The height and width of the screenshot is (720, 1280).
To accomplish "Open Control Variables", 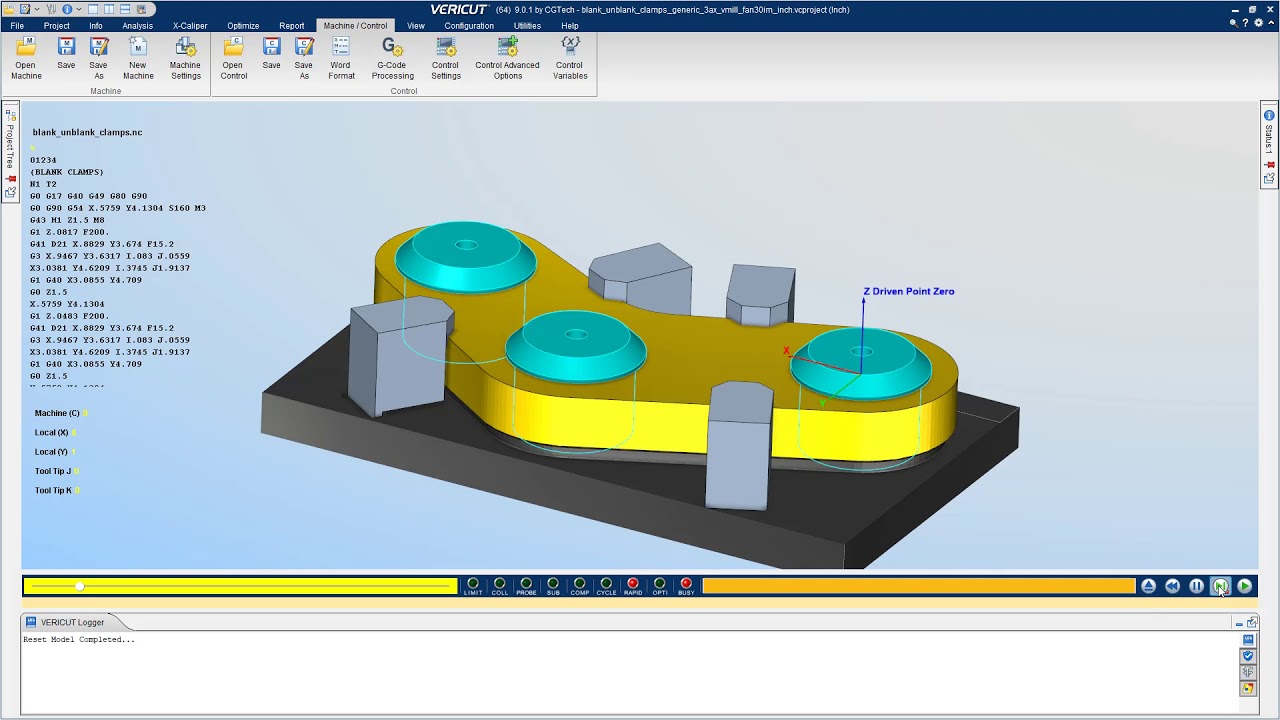I will click(570, 58).
